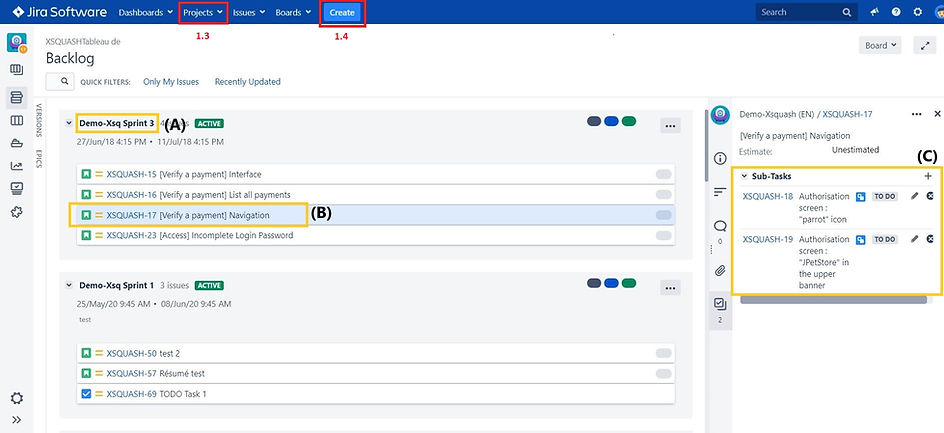Click blue In Progress badge in Sprint 3 header
This screenshot has width=944, height=433.
point(612,122)
